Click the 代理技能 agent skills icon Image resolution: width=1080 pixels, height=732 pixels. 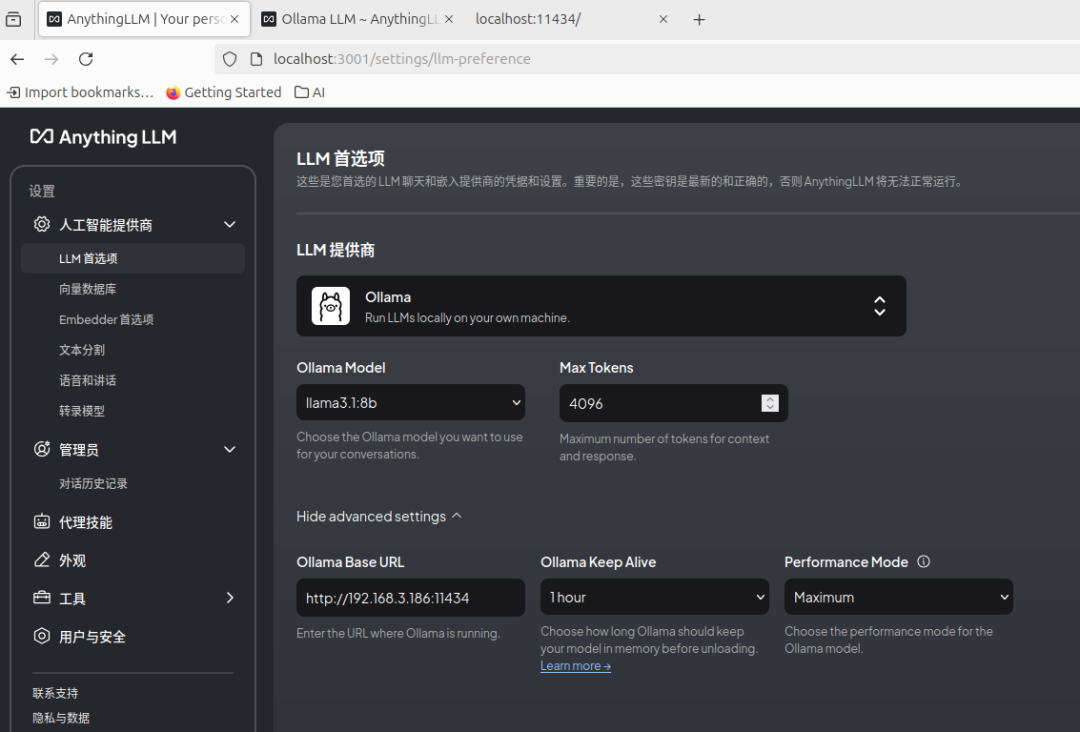click(42, 522)
